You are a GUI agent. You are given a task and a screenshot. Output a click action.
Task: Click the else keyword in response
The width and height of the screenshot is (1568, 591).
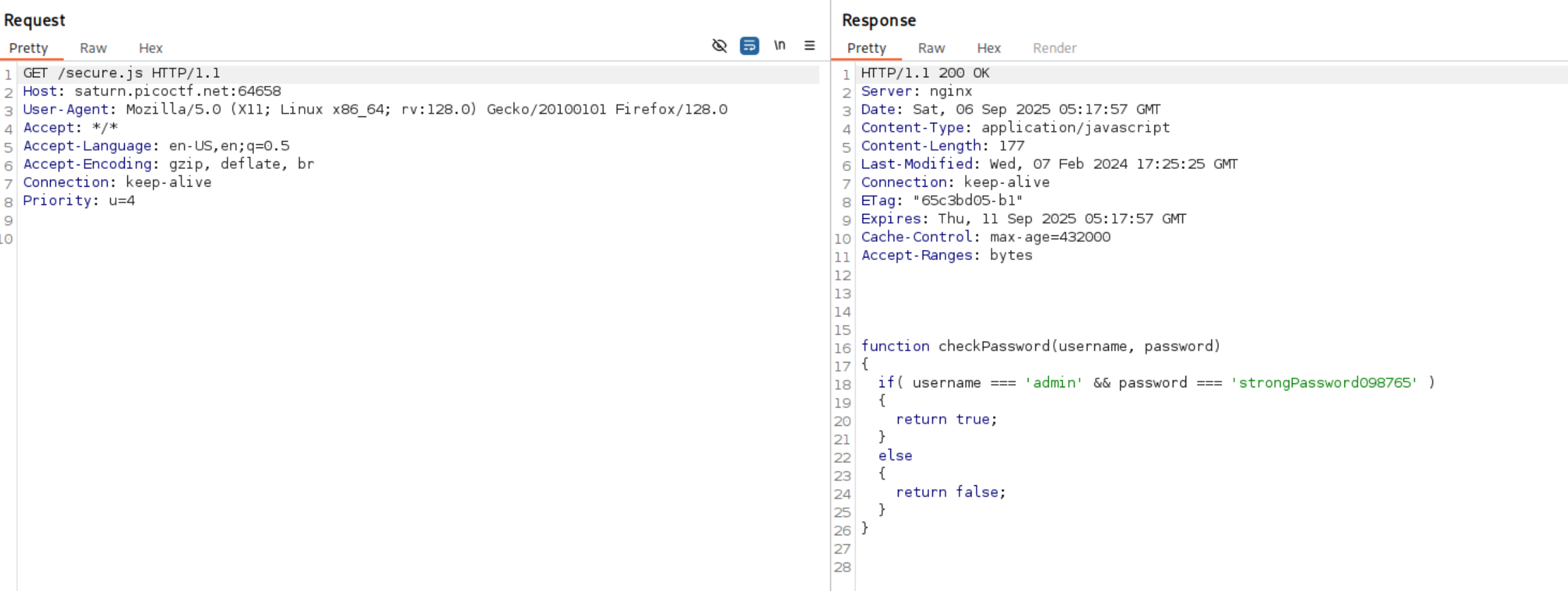coord(895,456)
